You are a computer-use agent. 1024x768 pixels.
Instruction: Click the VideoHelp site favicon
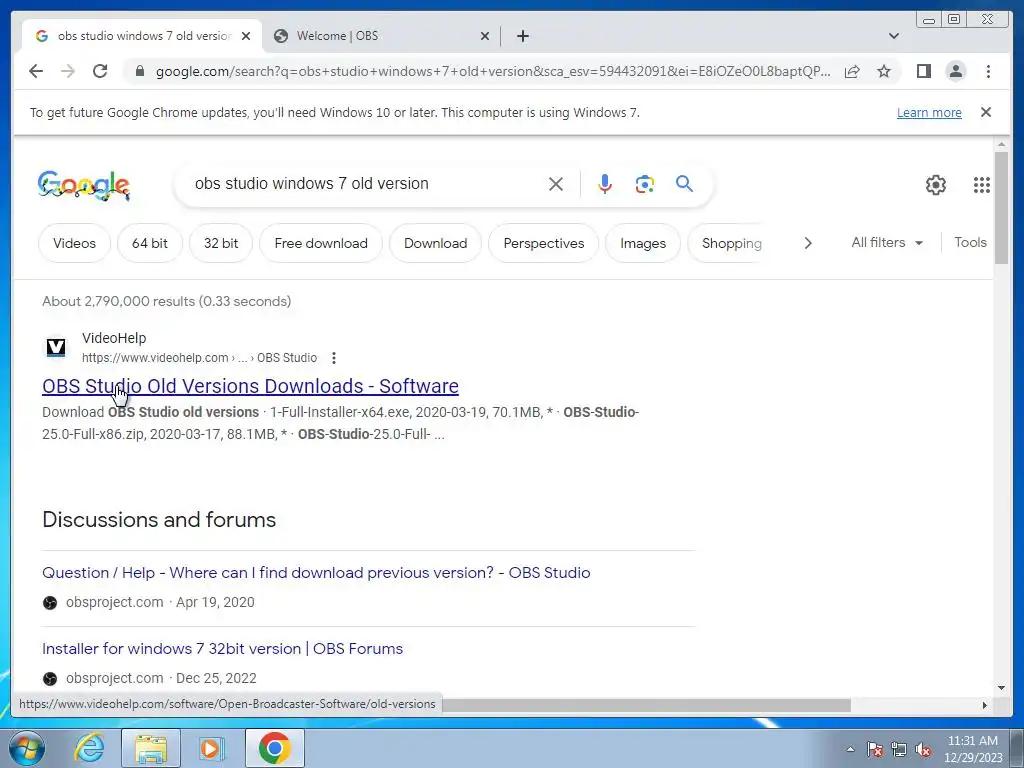pos(56,347)
